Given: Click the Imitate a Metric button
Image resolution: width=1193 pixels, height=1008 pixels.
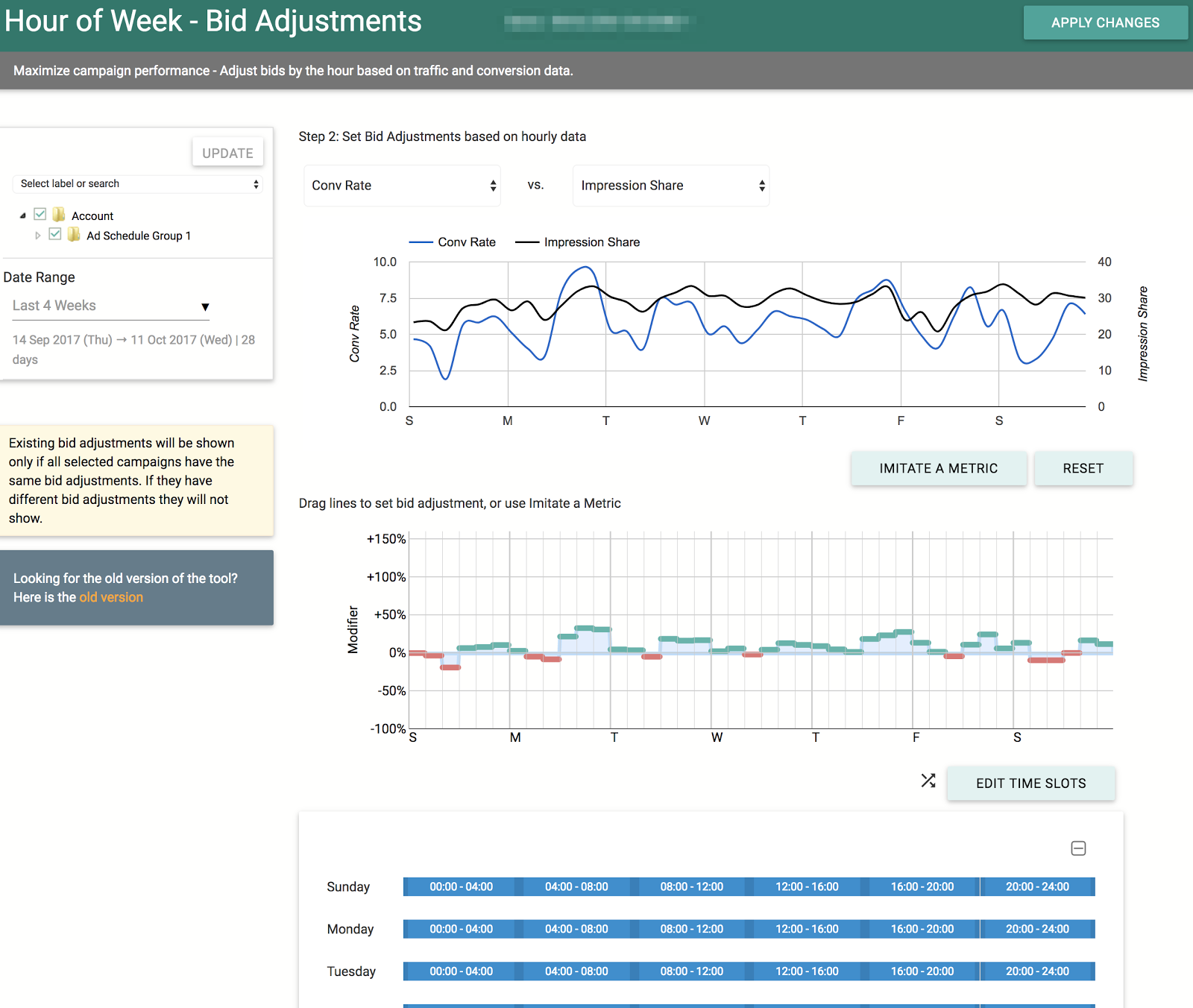Looking at the screenshot, I should 938,468.
